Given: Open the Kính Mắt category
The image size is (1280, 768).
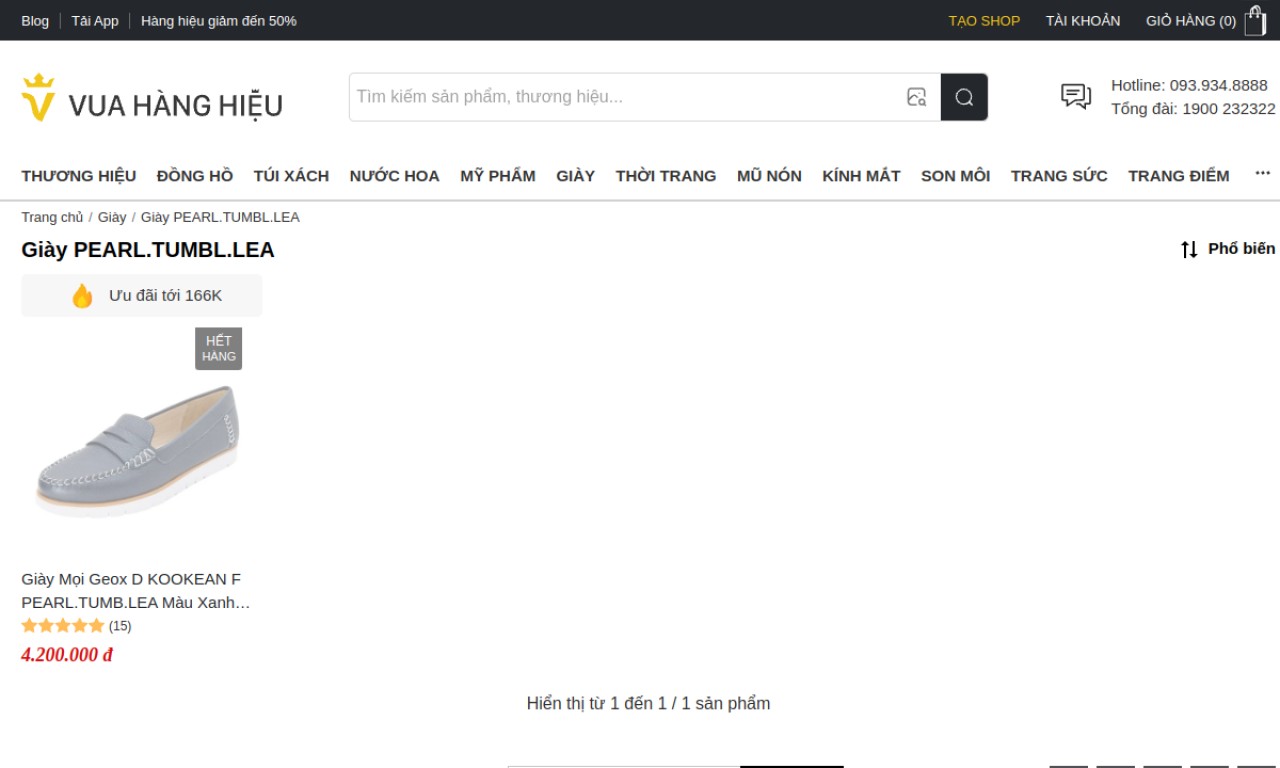Looking at the screenshot, I should point(862,175).
